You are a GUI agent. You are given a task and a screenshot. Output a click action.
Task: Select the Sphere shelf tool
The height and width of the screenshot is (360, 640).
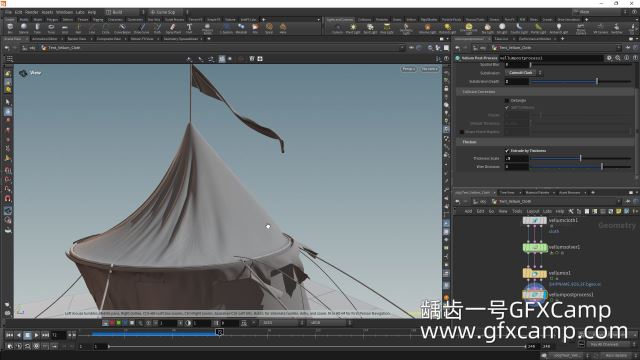tap(24, 28)
